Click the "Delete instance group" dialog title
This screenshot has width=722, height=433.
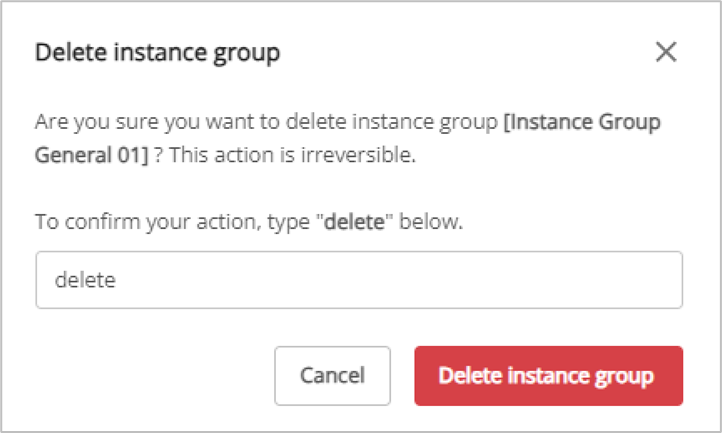tap(158, 53)
